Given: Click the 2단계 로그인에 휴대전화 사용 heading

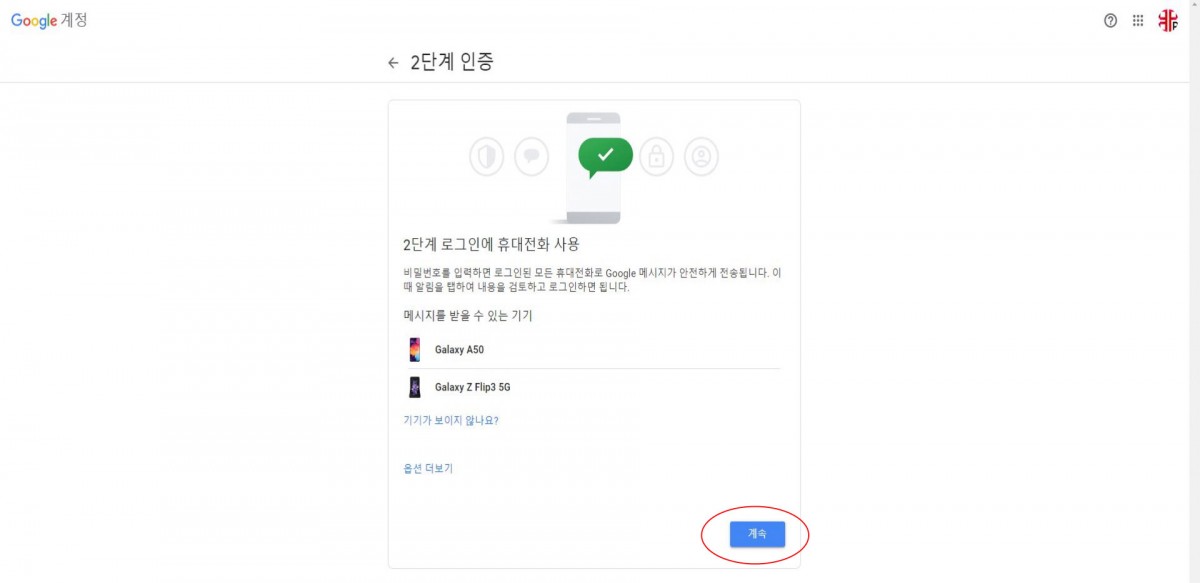Looking at the screenshot, I should 491,244.
